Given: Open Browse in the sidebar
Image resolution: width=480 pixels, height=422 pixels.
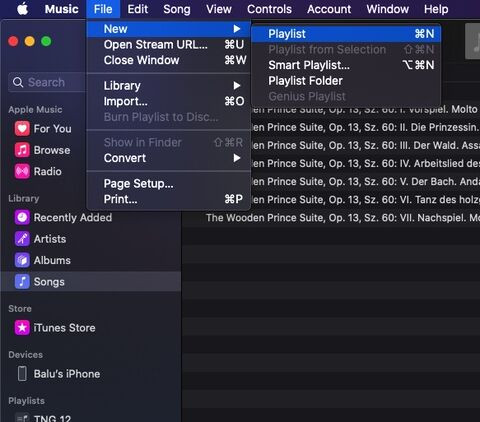Looking at the screenshot, I should pos(52,150).
